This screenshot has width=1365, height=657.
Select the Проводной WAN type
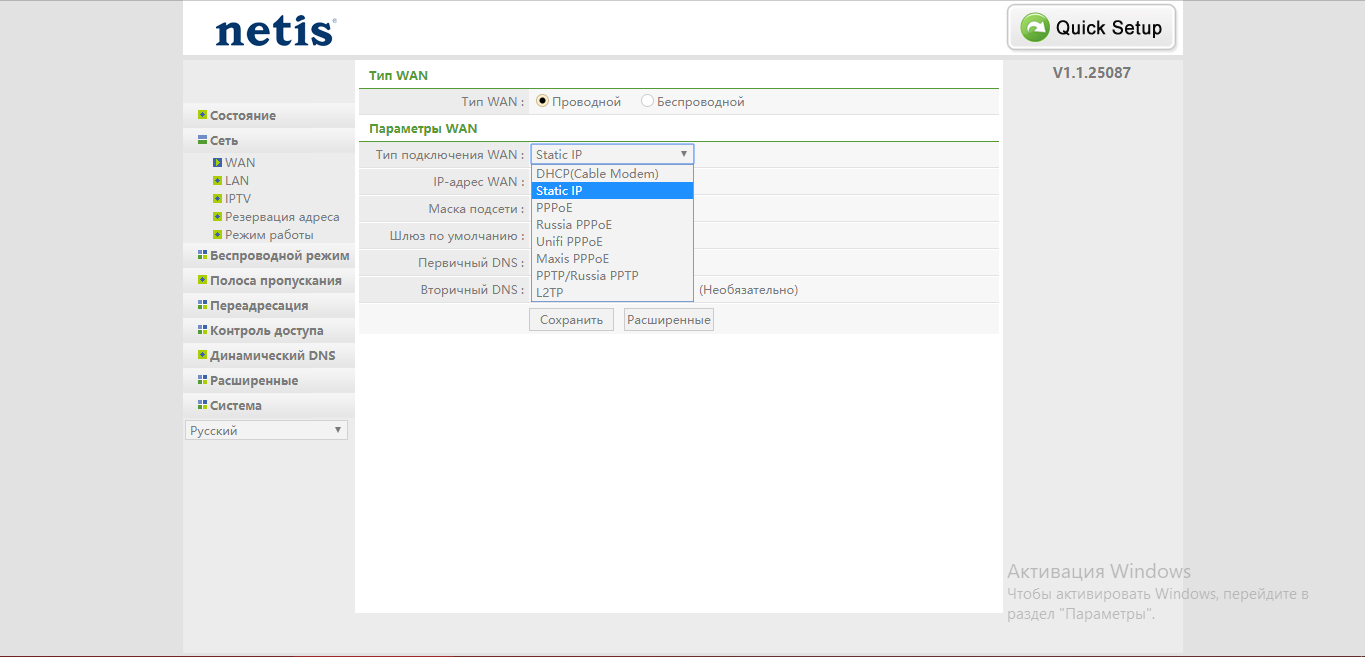pos(543,101)
